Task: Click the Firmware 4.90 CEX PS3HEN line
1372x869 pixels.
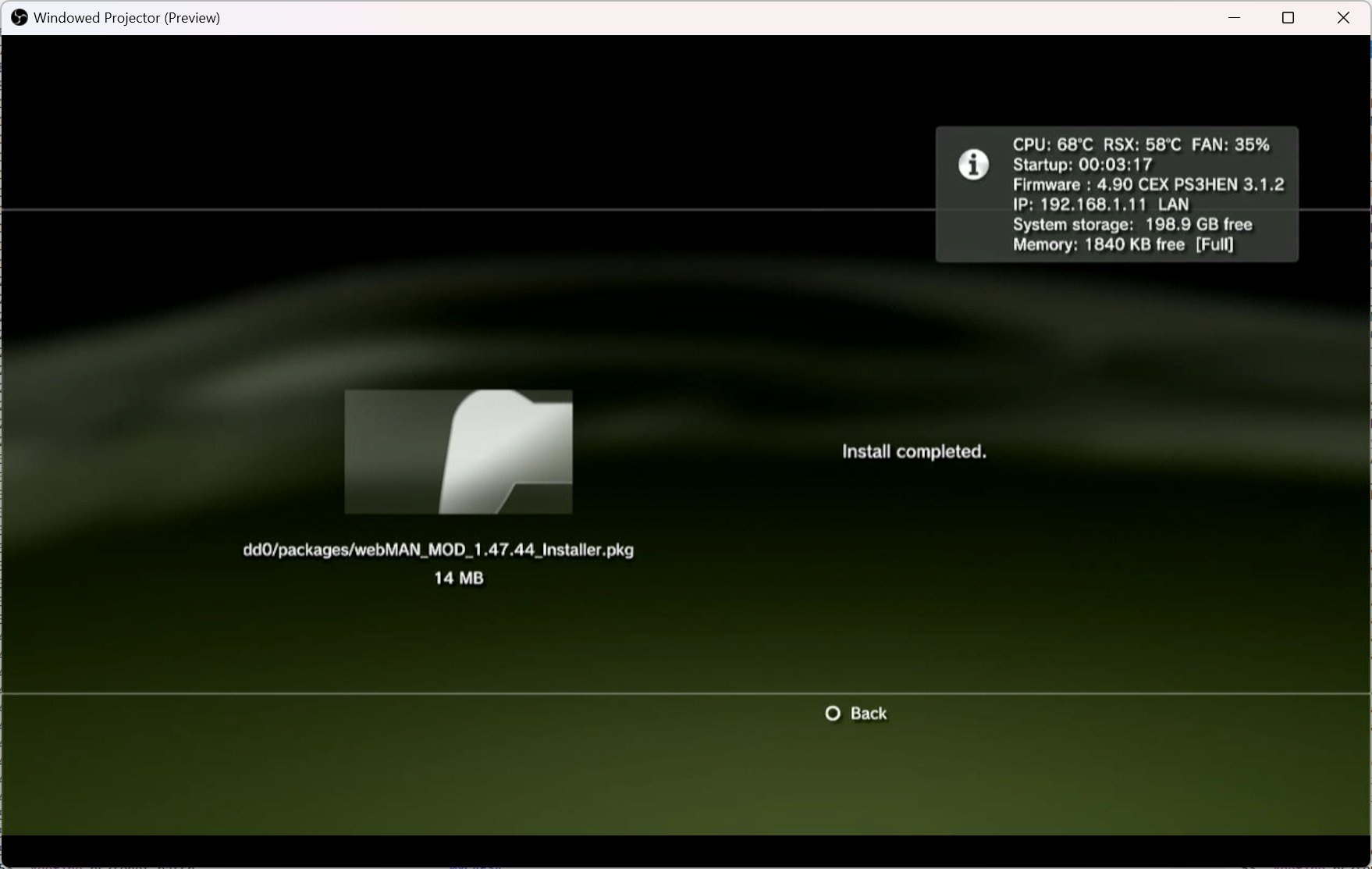Action: tap(1147, 185)
